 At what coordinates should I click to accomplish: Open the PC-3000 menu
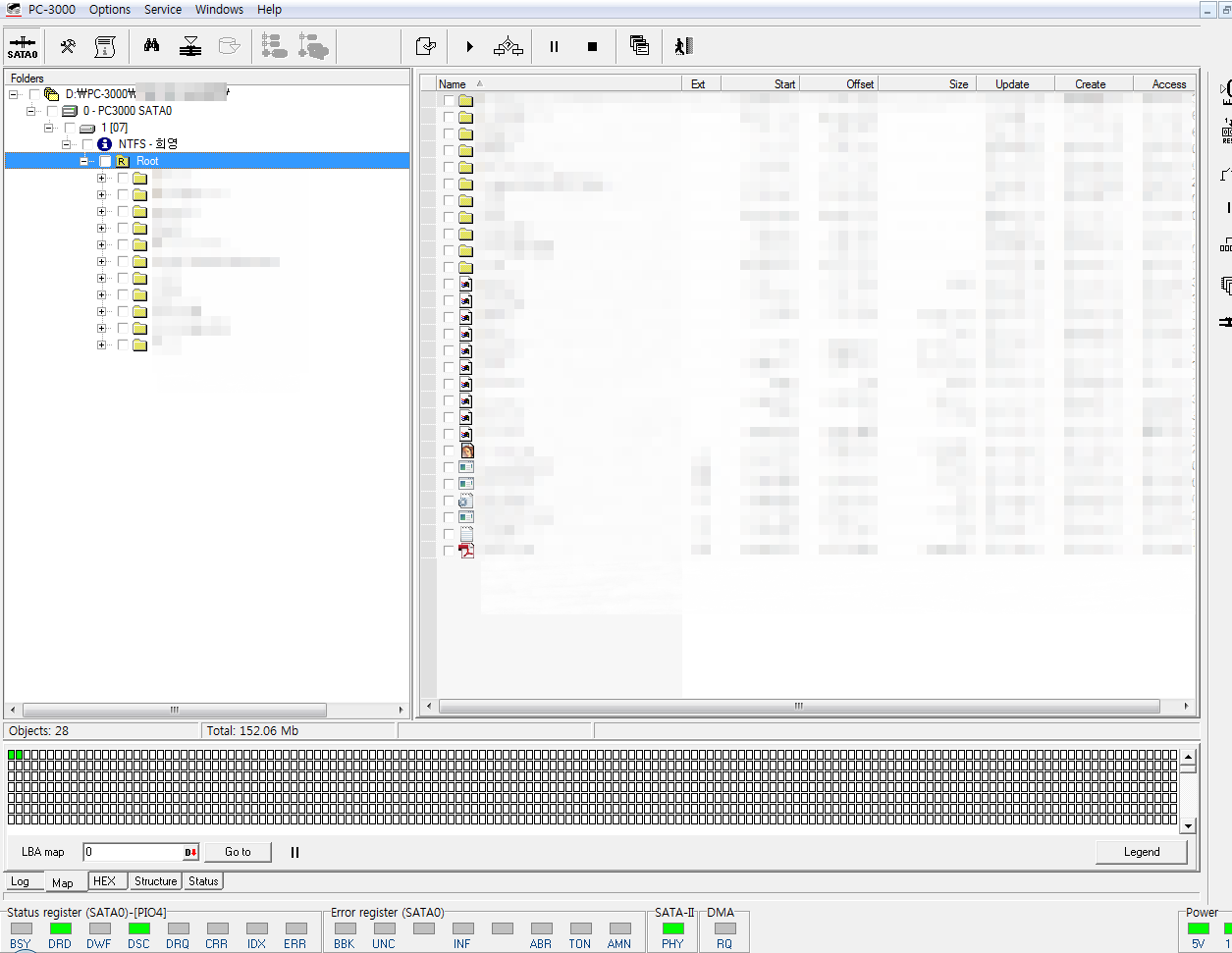[51, 10]
